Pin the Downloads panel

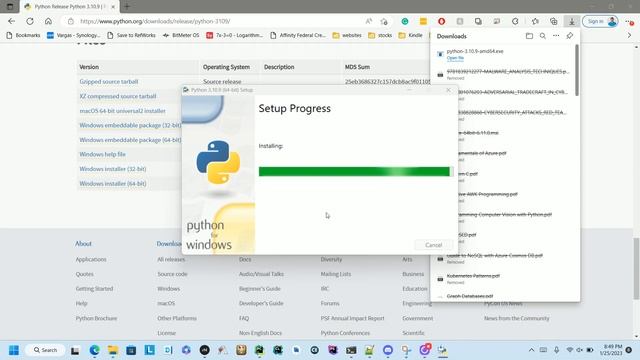pyautogui.click(x=569, y=36)
